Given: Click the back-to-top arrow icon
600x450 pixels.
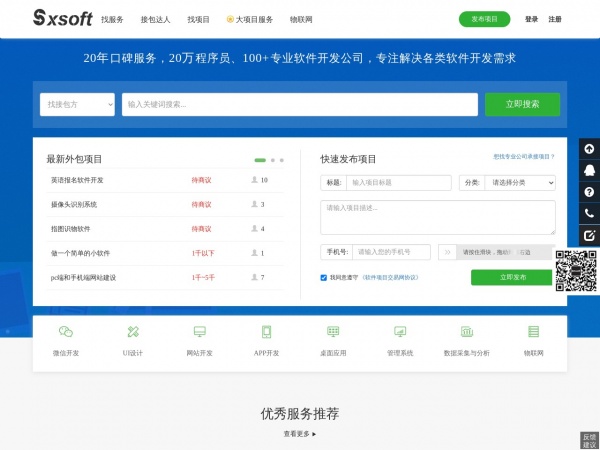Looking at the screenshot, I should click(589, 148).
